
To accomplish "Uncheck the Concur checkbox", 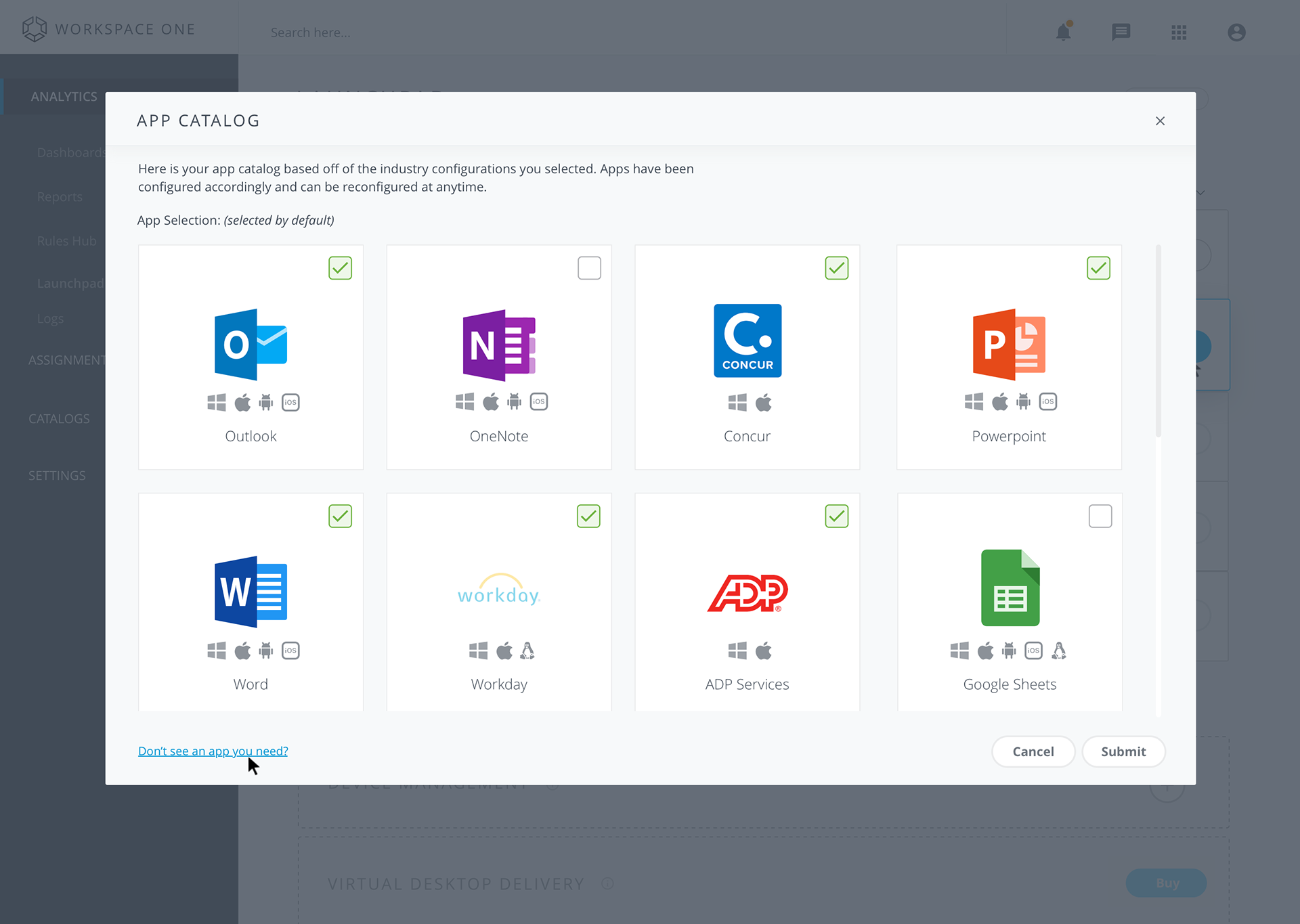I will (837, 268).
